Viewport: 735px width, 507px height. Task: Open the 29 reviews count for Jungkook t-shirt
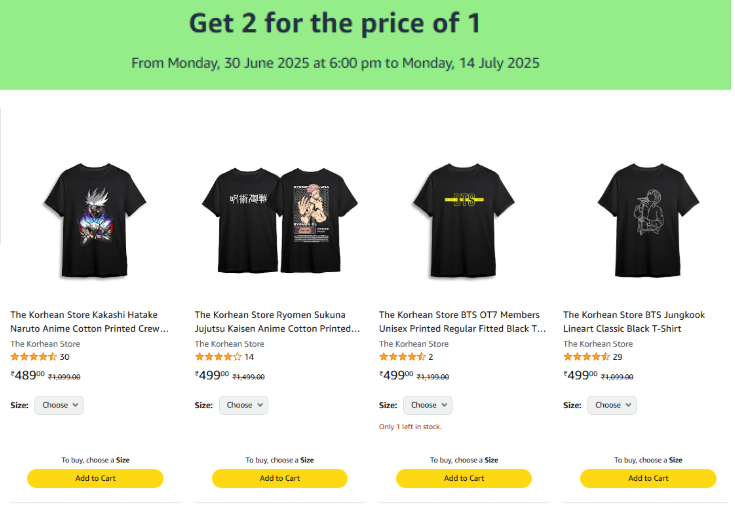pos(618,357)
